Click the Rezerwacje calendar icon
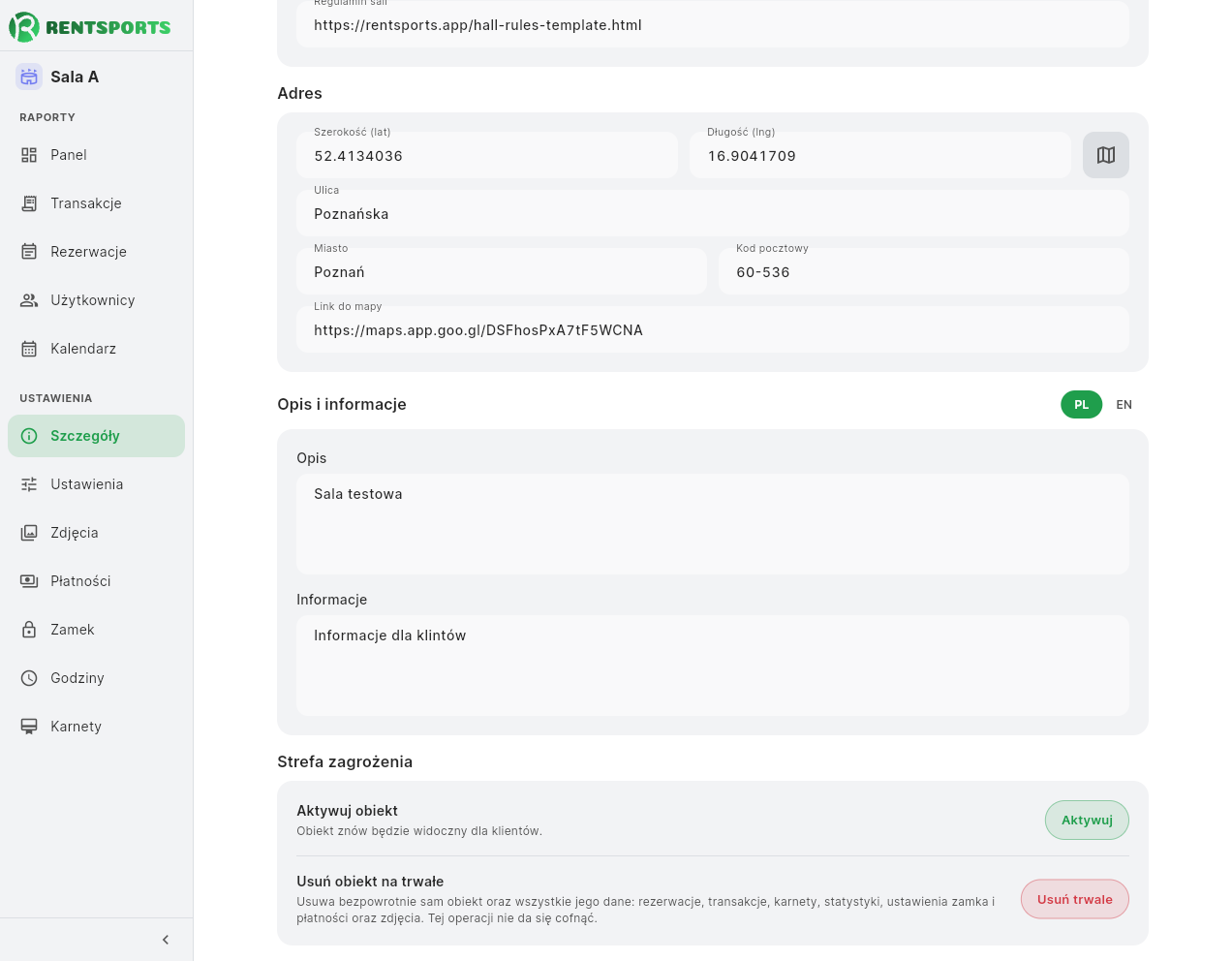Screen dimensions: 1232x961 [29, 252]
